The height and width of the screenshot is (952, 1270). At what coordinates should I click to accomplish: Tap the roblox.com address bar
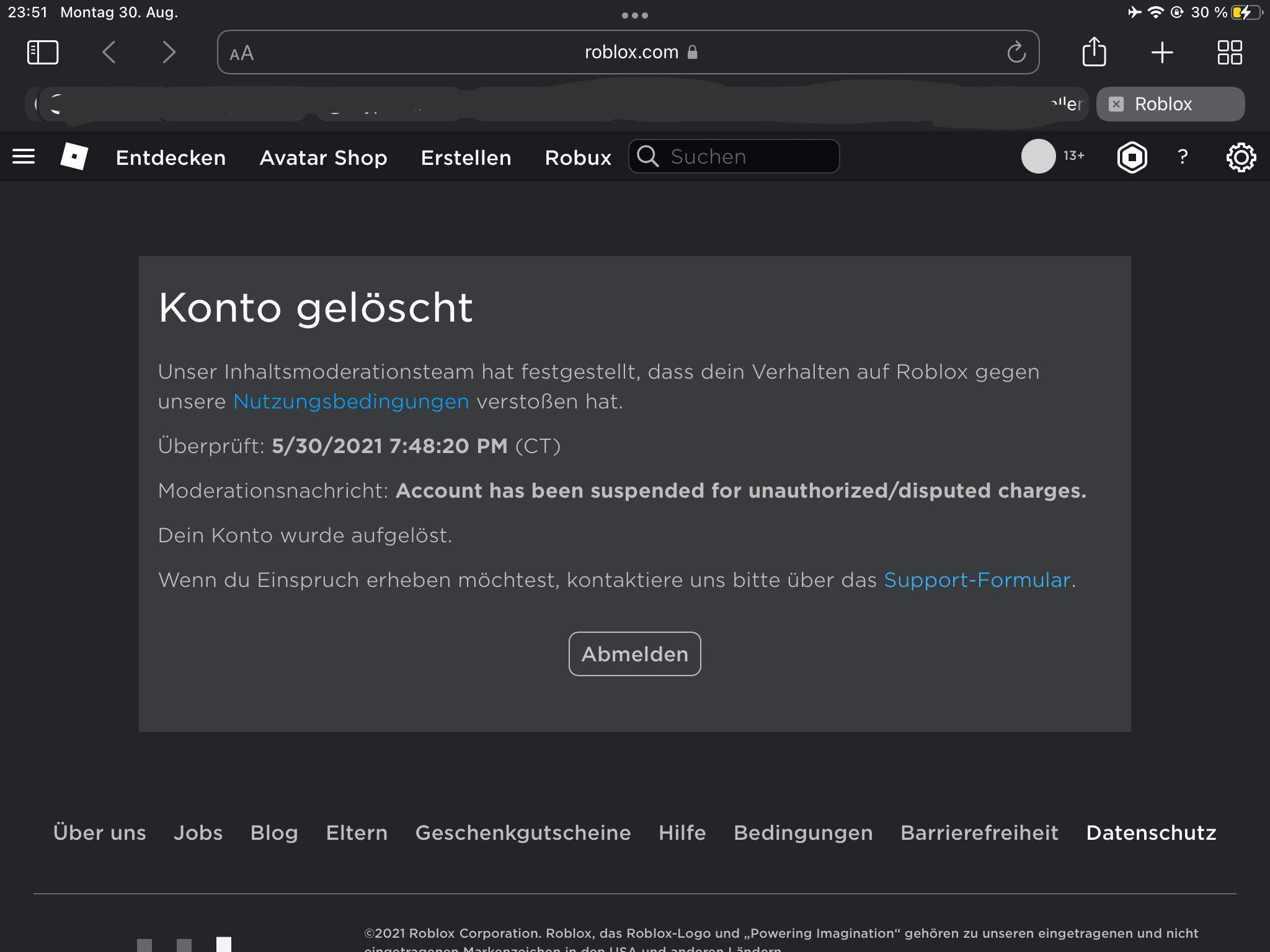(x=628, y=52)
